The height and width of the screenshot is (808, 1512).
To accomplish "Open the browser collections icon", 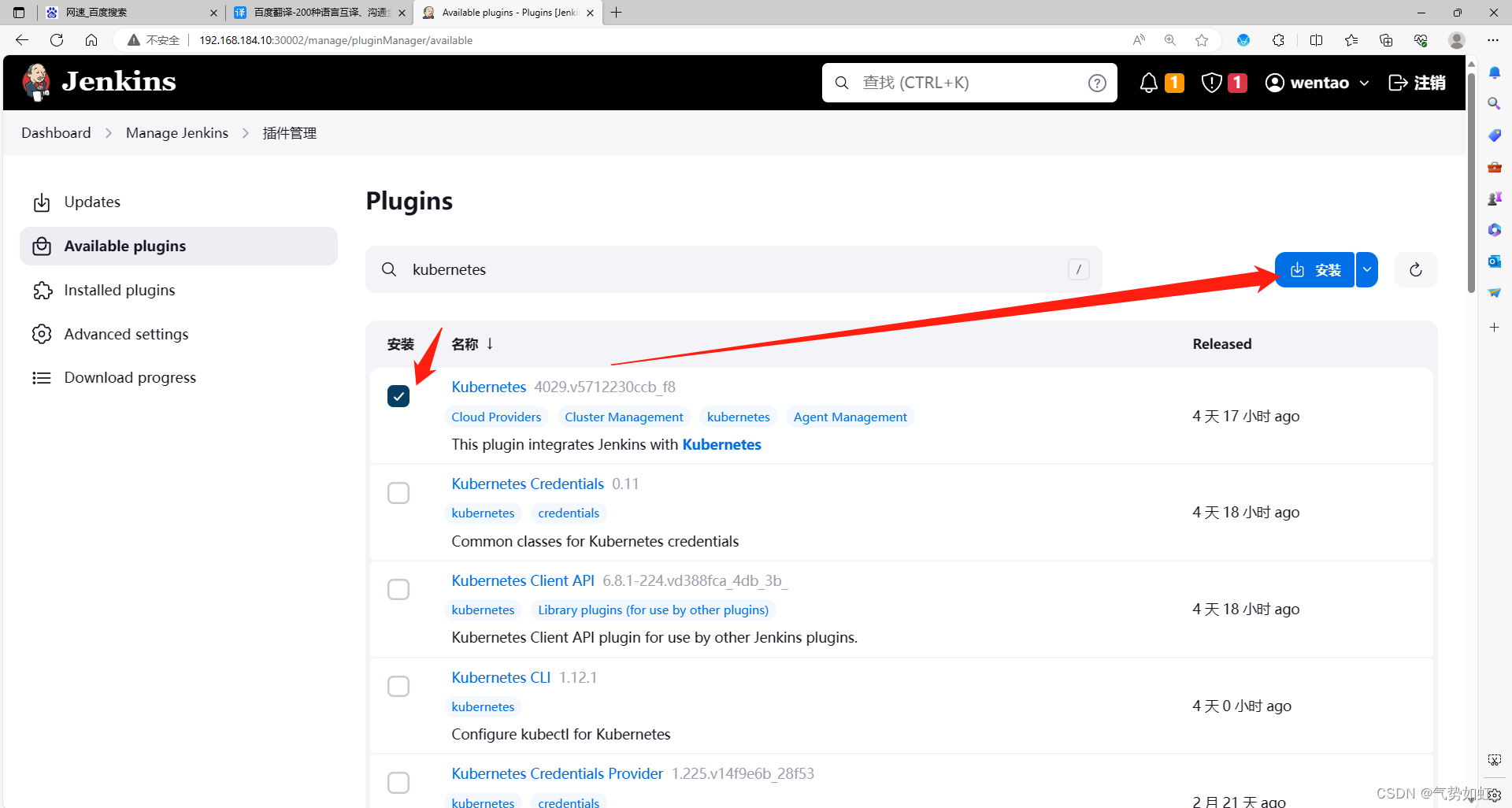I will click(1386, 40).
